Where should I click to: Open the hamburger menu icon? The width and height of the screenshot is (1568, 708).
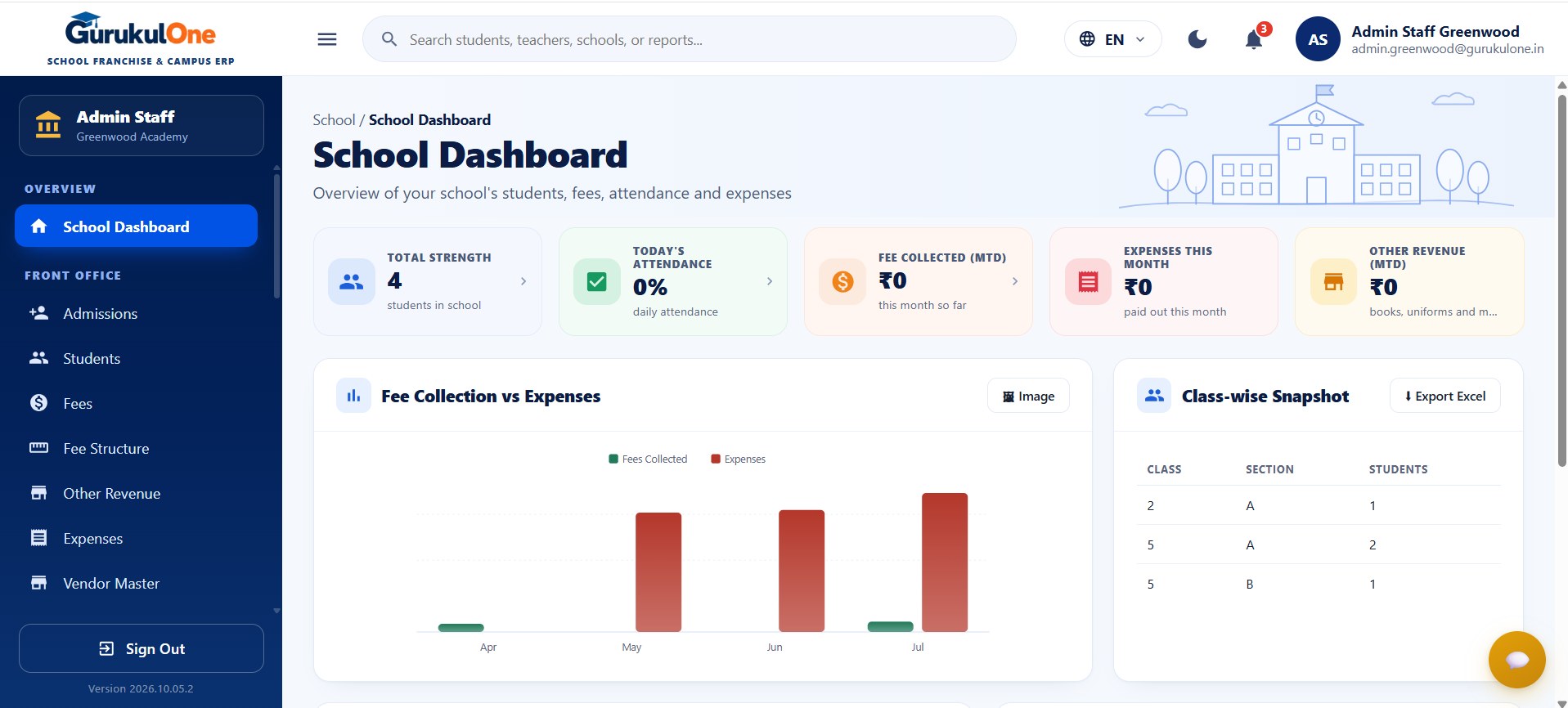tap(327, 39)
